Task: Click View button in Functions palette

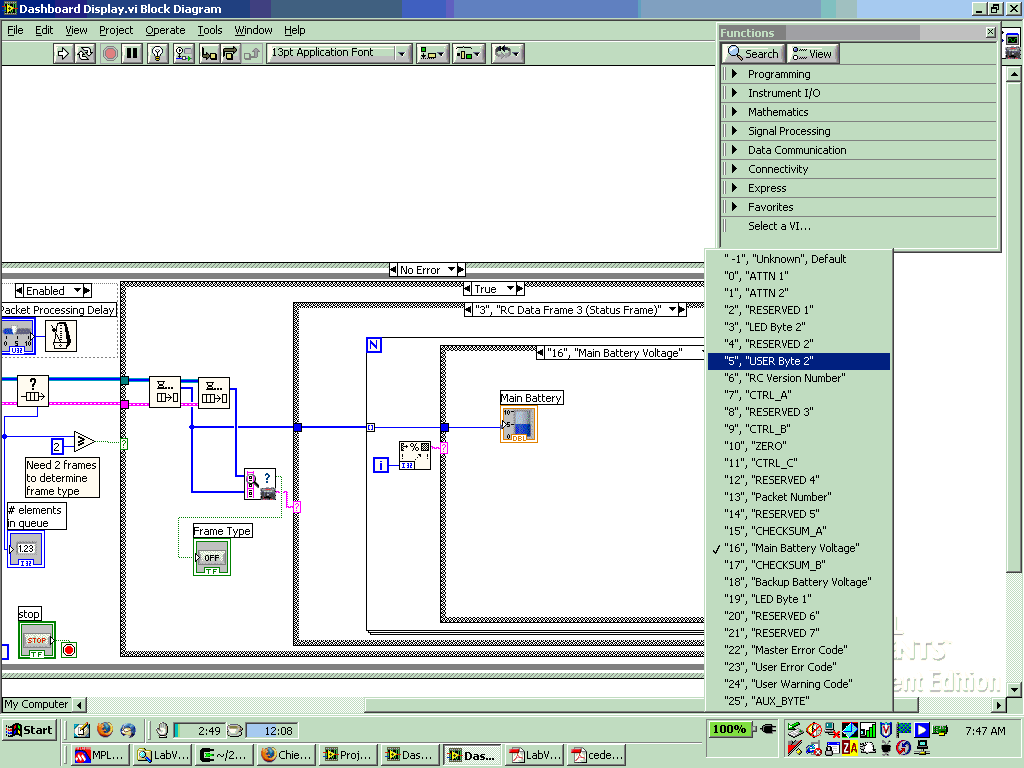Action: click(x=812, y=54)
